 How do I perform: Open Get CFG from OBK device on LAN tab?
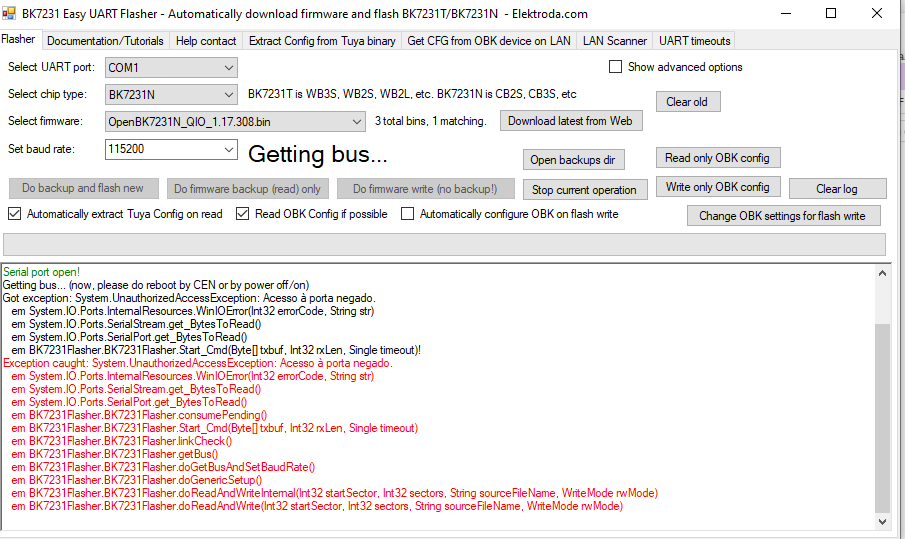(489, 41)
